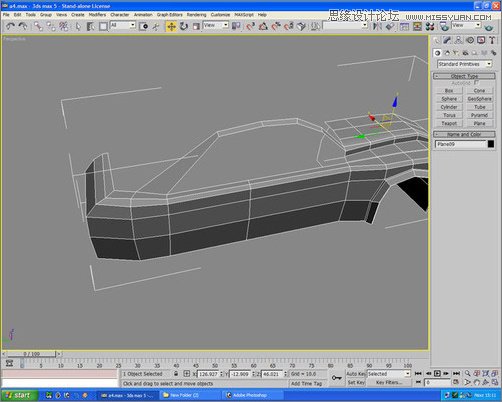Open the Customize menu
The image size is (502, 402).
tap(220, 15)
